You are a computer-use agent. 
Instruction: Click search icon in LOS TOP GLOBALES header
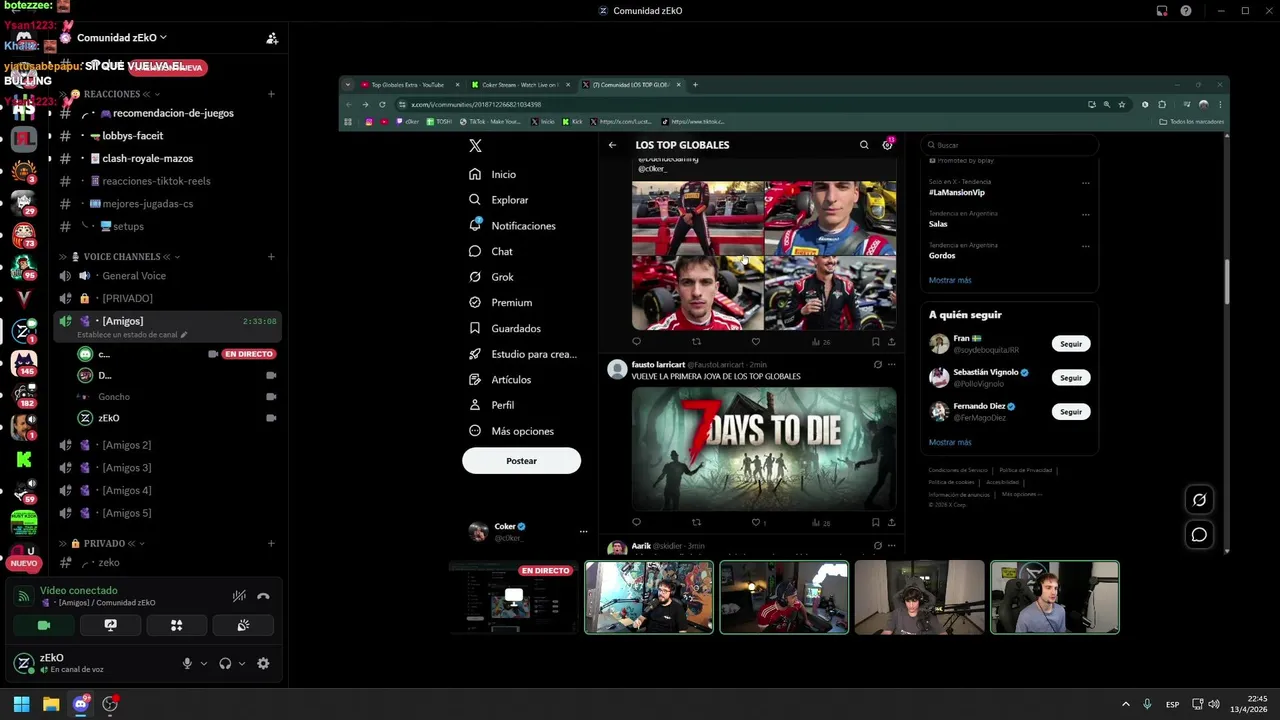[x=864, y=145]
